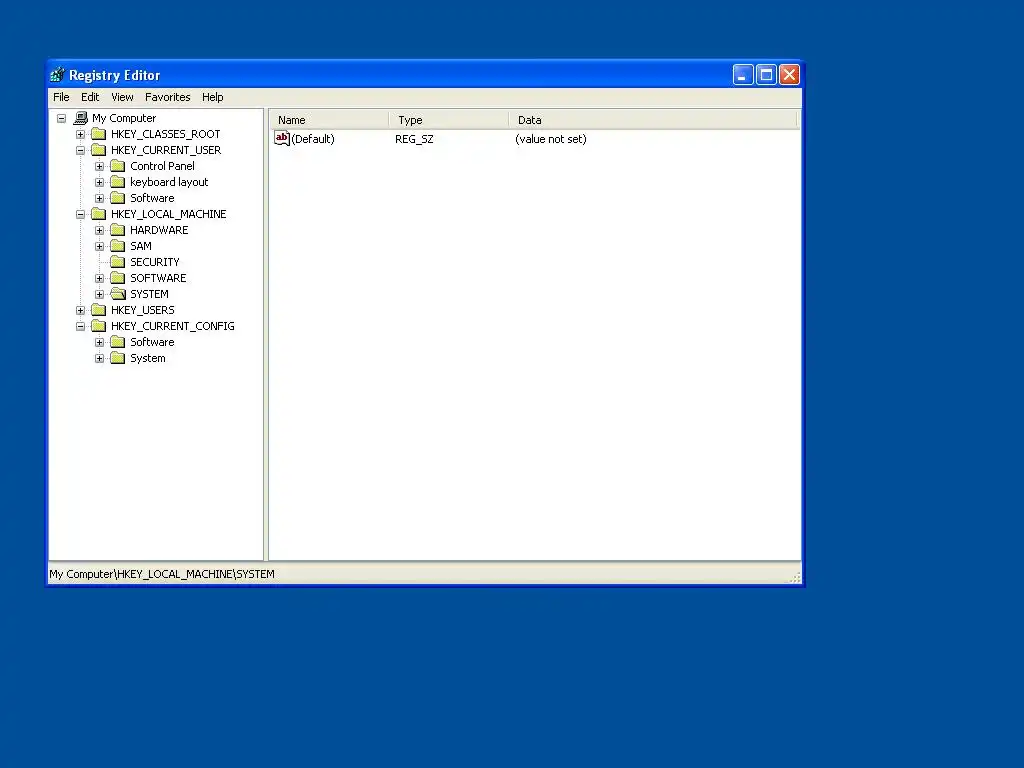Sort values by the Data column header
The image size is (1024, 768).
point(653,120)
